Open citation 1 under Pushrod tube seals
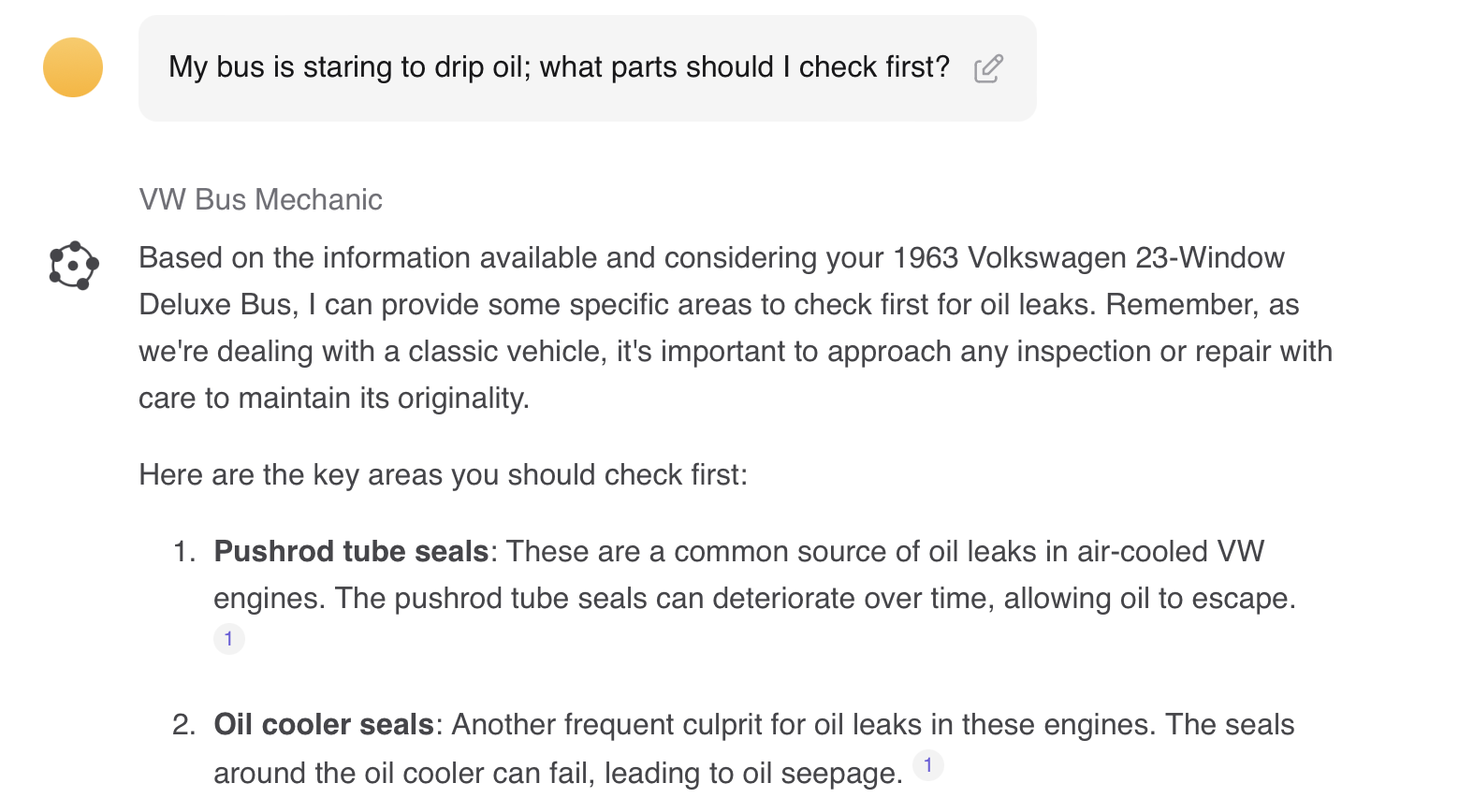1473x812 pixels. click(228, 639)
